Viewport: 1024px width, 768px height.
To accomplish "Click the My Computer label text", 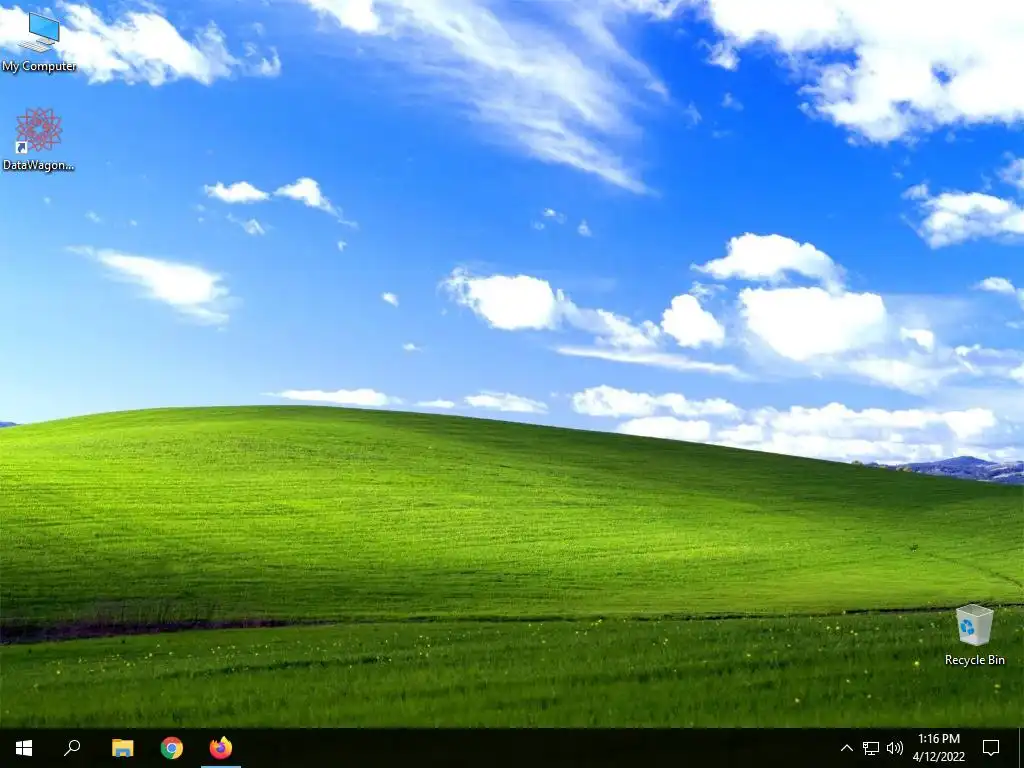I will click(39, 66).
